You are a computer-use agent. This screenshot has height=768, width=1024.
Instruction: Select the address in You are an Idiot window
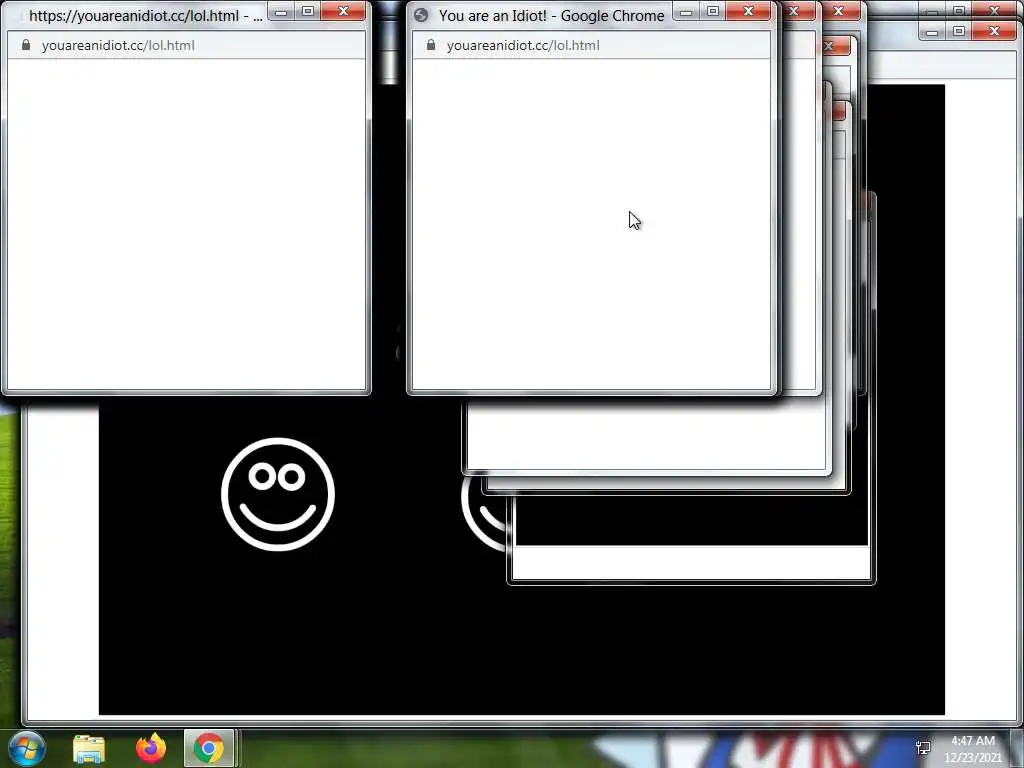523,45
